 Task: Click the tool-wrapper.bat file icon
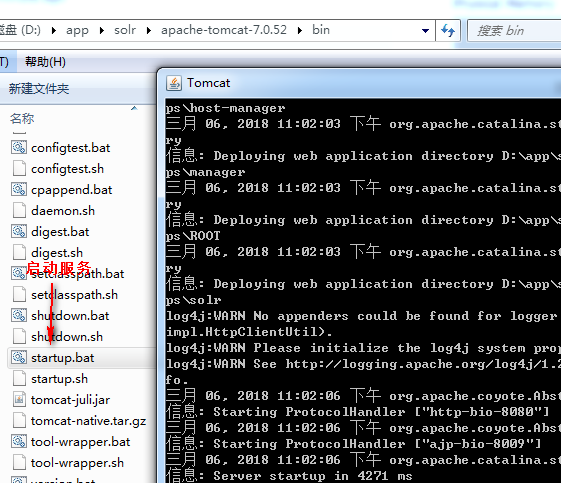[19, 441]
